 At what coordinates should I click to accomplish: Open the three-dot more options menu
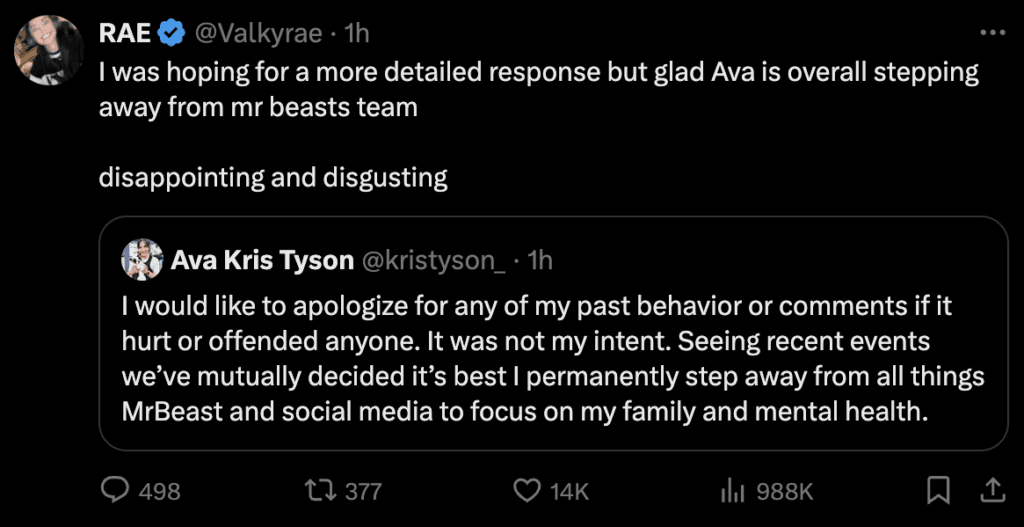pyautogui.click(x=991, y=33)
